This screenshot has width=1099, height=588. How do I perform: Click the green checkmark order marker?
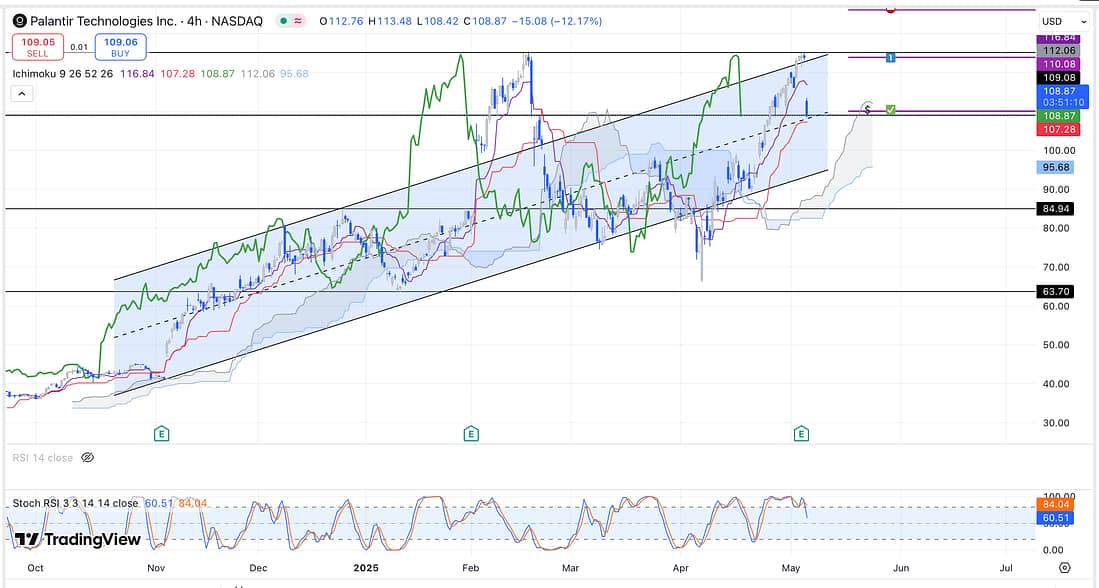coord(891,109)
